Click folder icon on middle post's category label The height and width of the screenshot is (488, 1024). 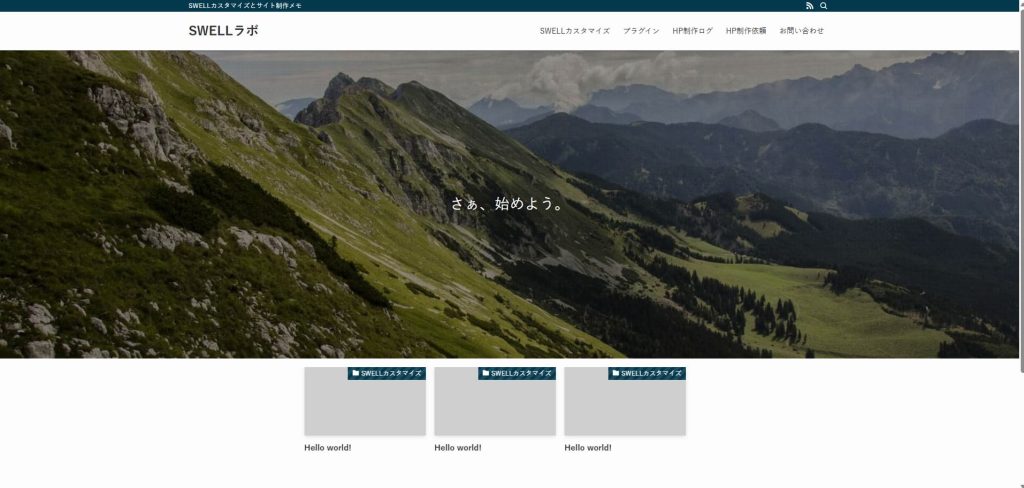[486, 373]
